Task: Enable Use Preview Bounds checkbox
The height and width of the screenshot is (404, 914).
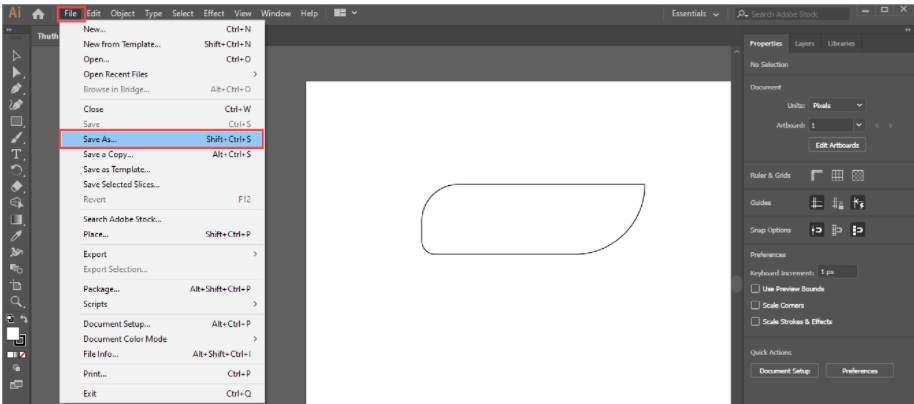Action: click(x=755, y=289)
